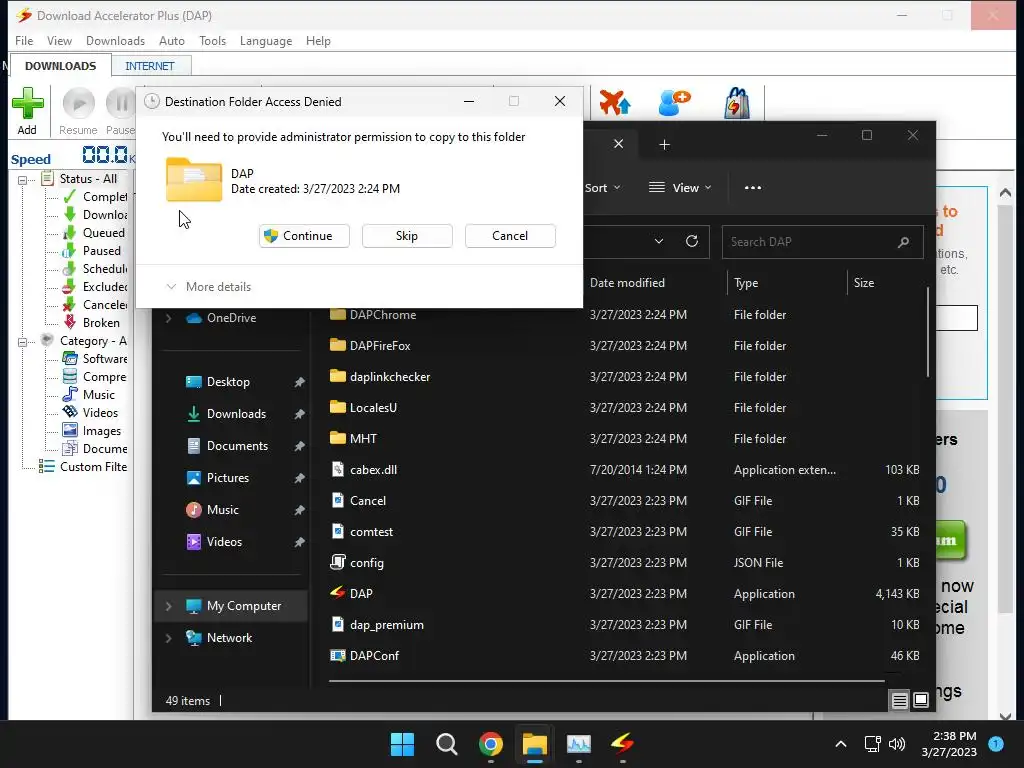
Task: Expand OneDrive in Explorer navigation pane
Action: [x=168, y=318]
